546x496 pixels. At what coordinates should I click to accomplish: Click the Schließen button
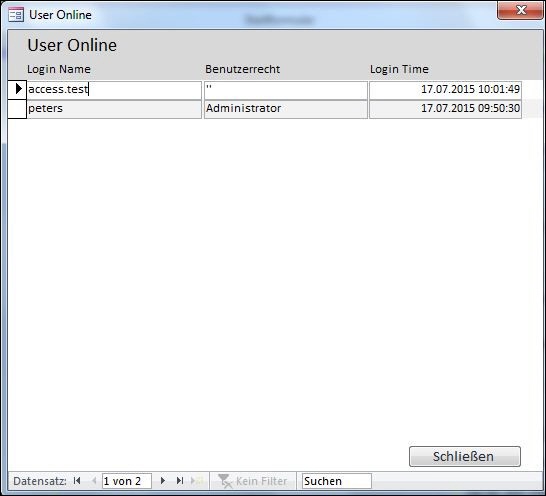click(465, 456)
